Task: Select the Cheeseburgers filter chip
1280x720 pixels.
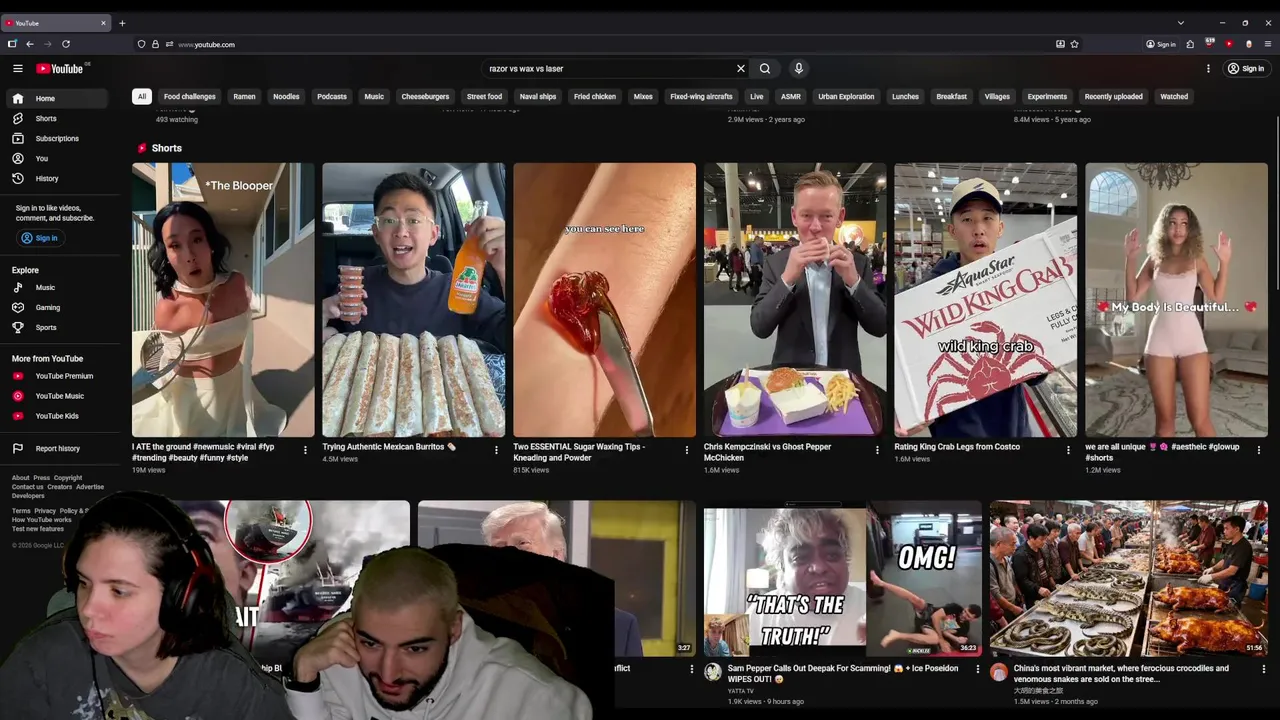Action: pos(425,97)
